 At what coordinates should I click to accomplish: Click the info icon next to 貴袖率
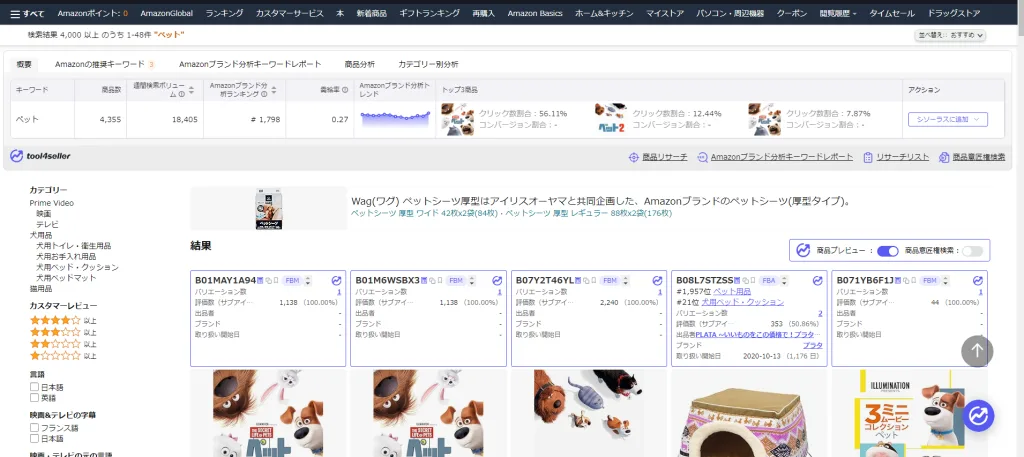tap(345, 90)
